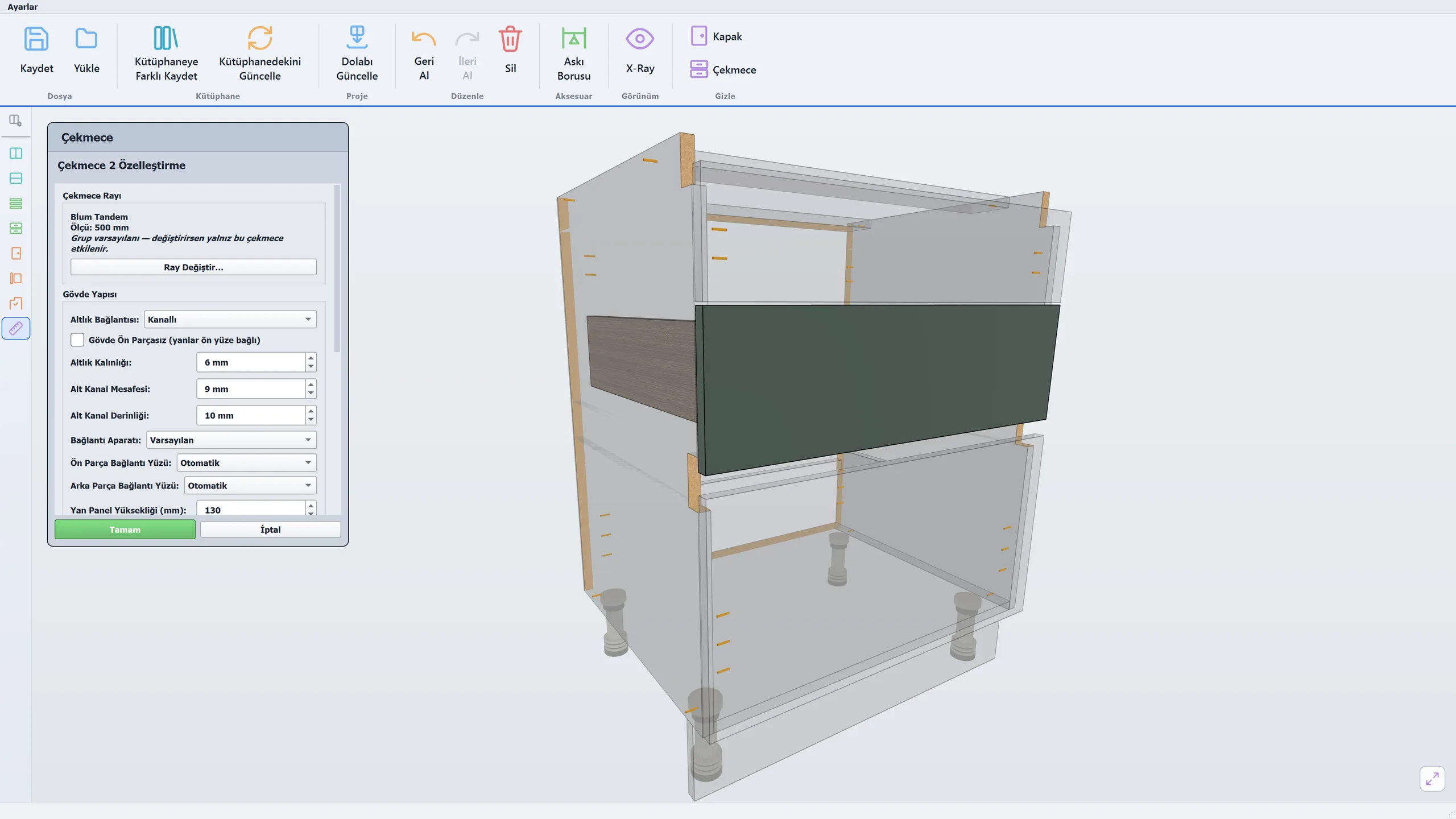Click the expand view icon bottom corner
1456x819 pixels.
[1432, 778]
